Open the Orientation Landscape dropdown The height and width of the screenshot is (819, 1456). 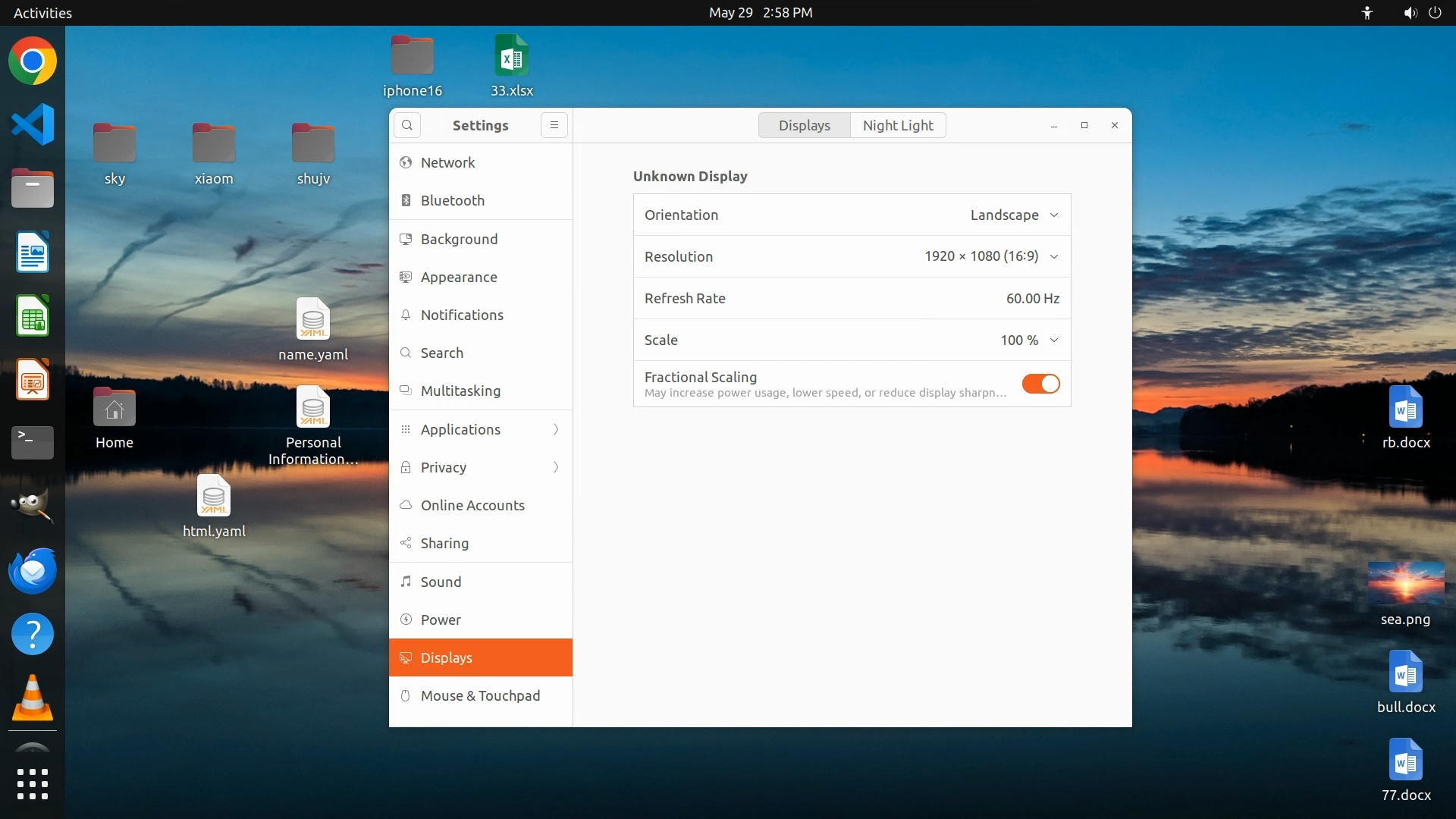(1014, 215)
